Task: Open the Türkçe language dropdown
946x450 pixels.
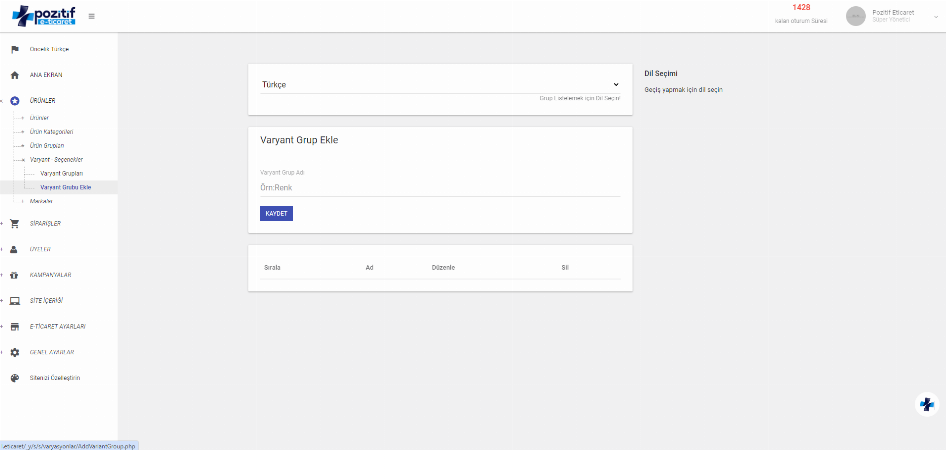Action: (x=440, y=85)
